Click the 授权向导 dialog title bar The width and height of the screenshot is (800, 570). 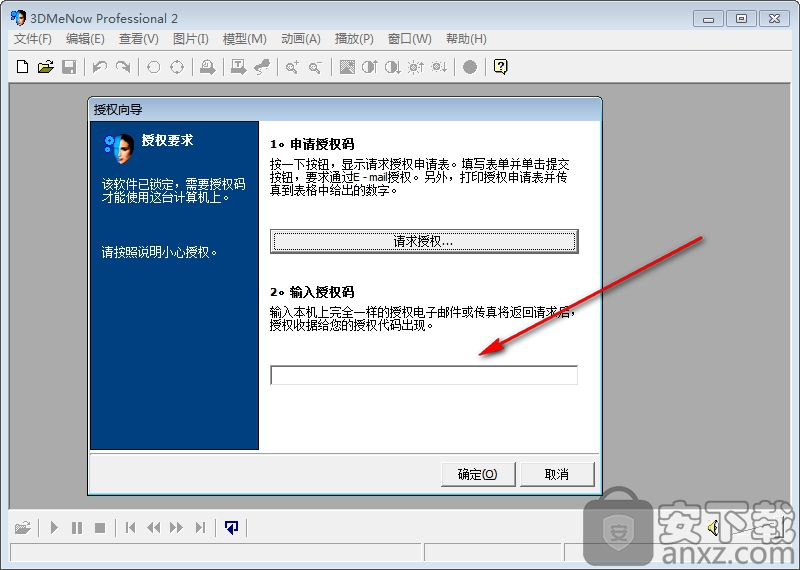[345, 109]
